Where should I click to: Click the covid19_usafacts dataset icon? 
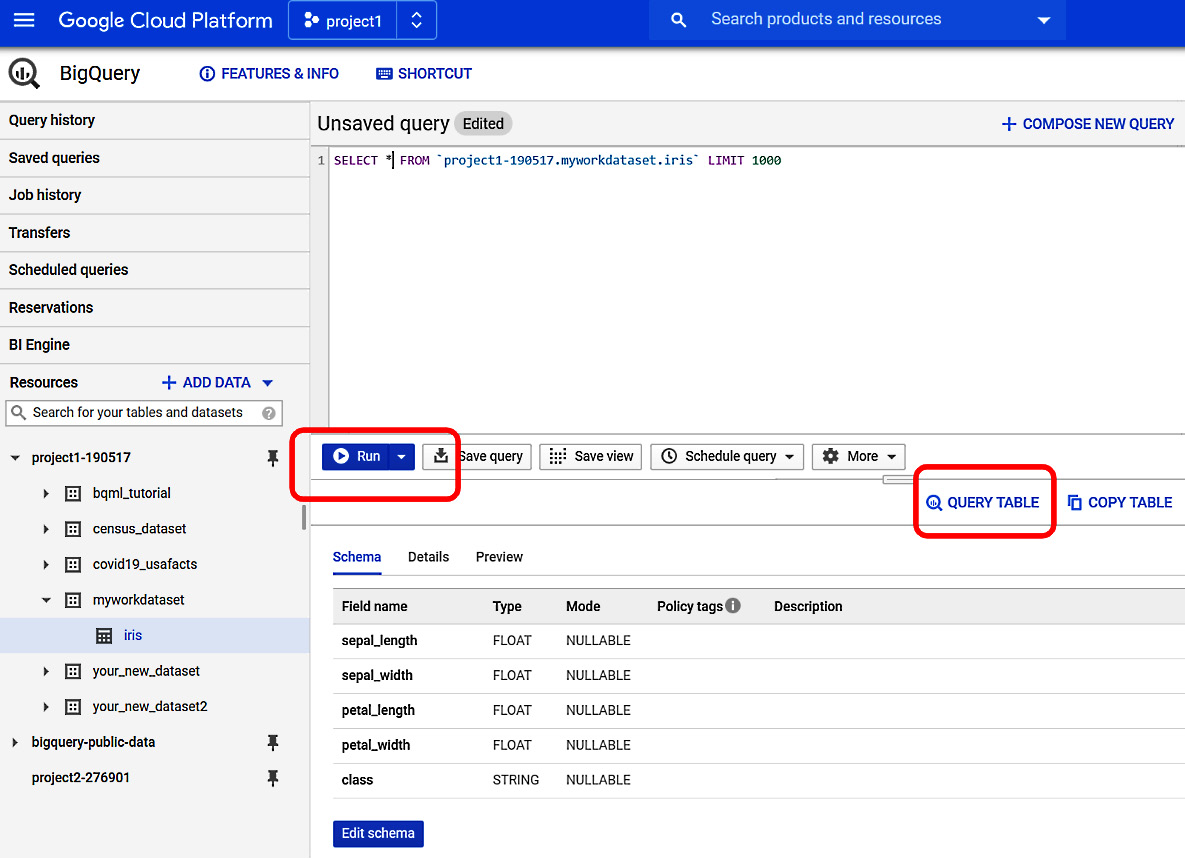tap(73, 565)
